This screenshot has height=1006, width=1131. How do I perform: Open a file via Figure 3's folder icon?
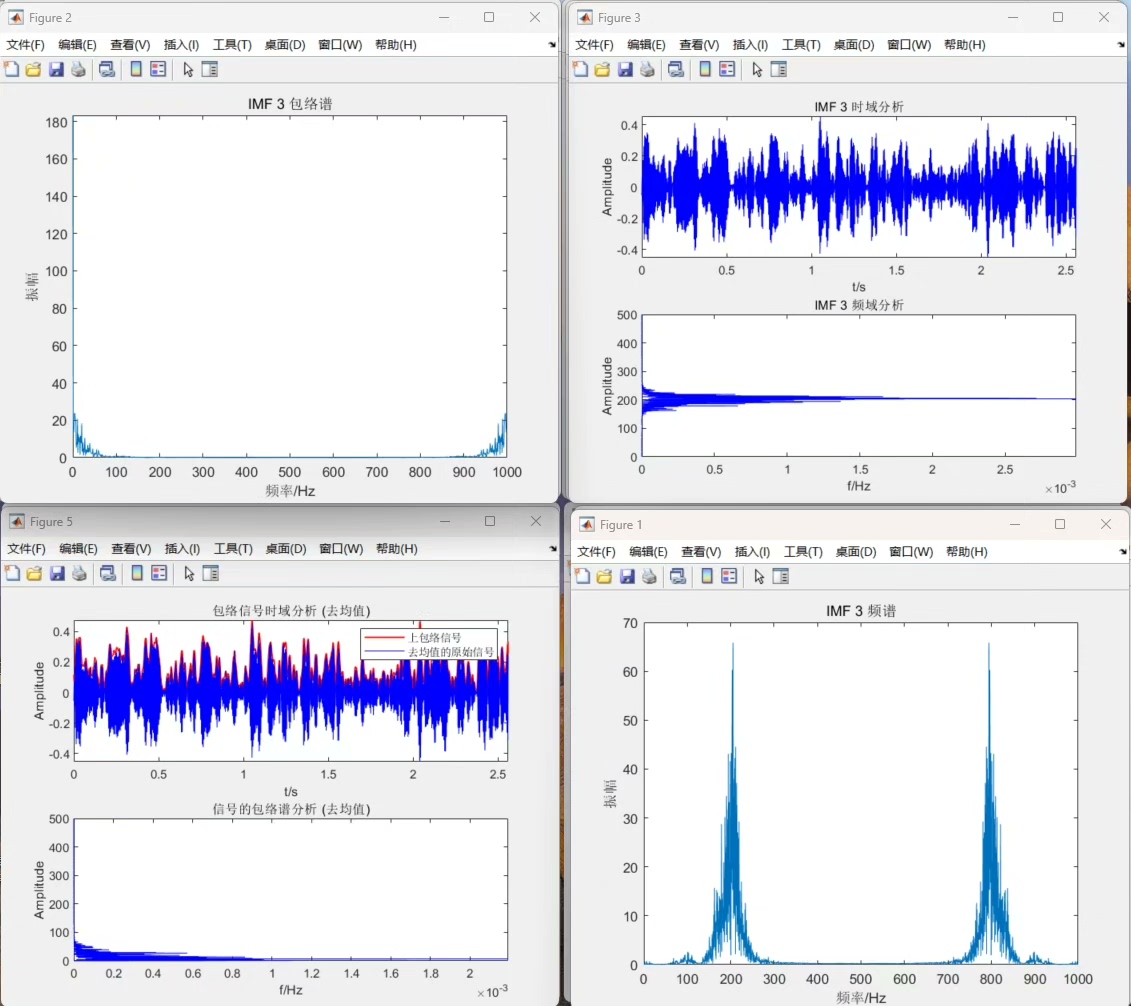coord(603,69)
